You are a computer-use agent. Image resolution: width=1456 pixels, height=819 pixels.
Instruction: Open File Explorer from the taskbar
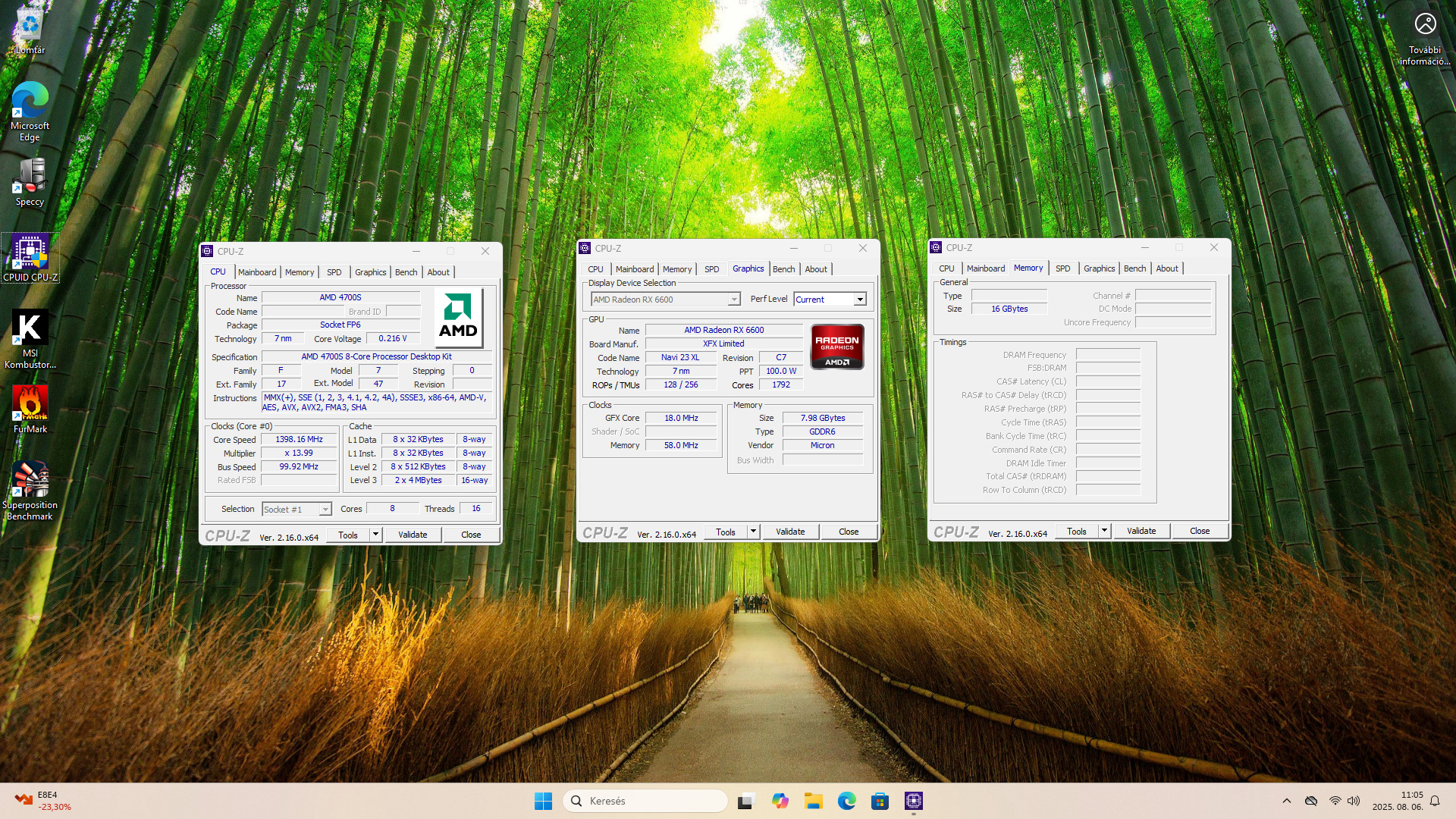814,801
